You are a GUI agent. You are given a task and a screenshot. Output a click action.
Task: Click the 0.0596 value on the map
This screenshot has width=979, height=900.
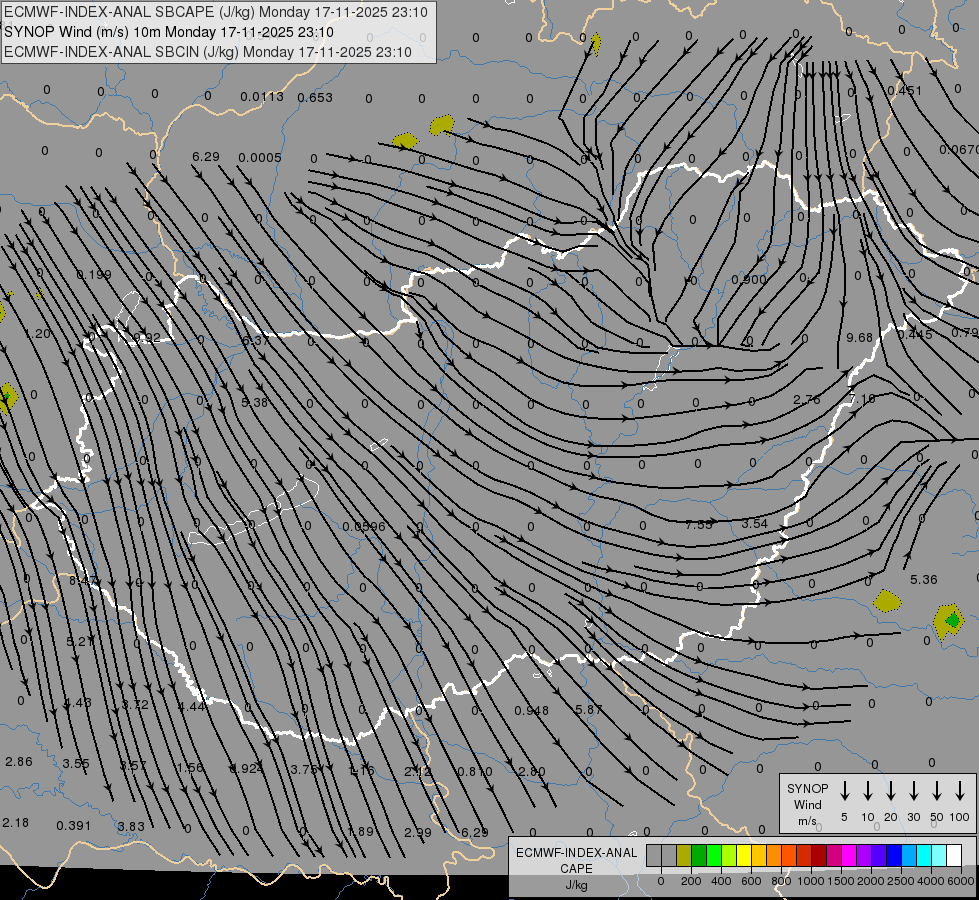[364, 527]
